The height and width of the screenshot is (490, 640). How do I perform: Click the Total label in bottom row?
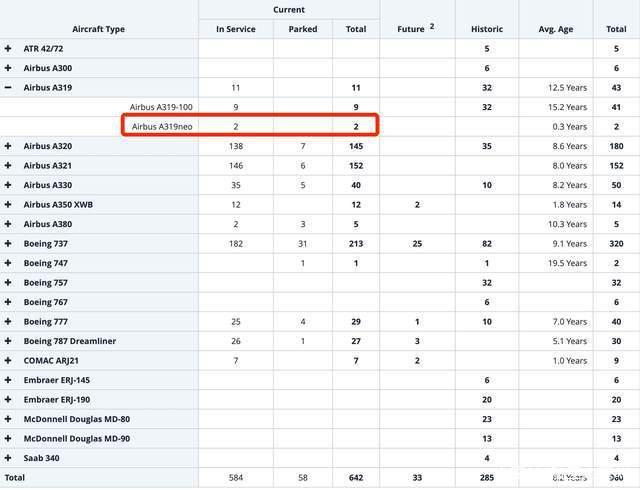[15, 477]
